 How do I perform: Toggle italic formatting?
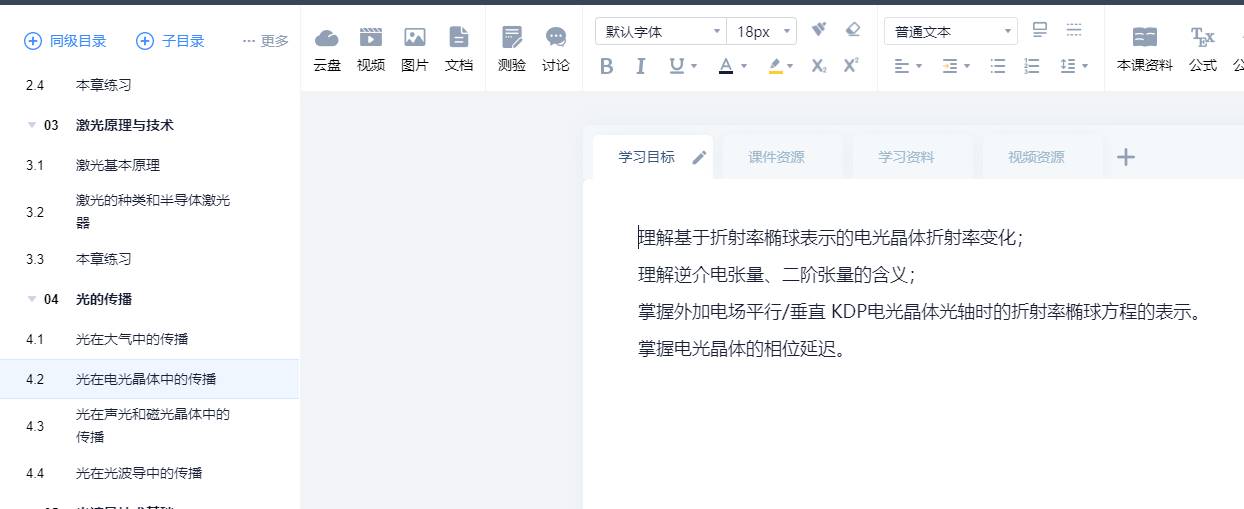(640, 67)
